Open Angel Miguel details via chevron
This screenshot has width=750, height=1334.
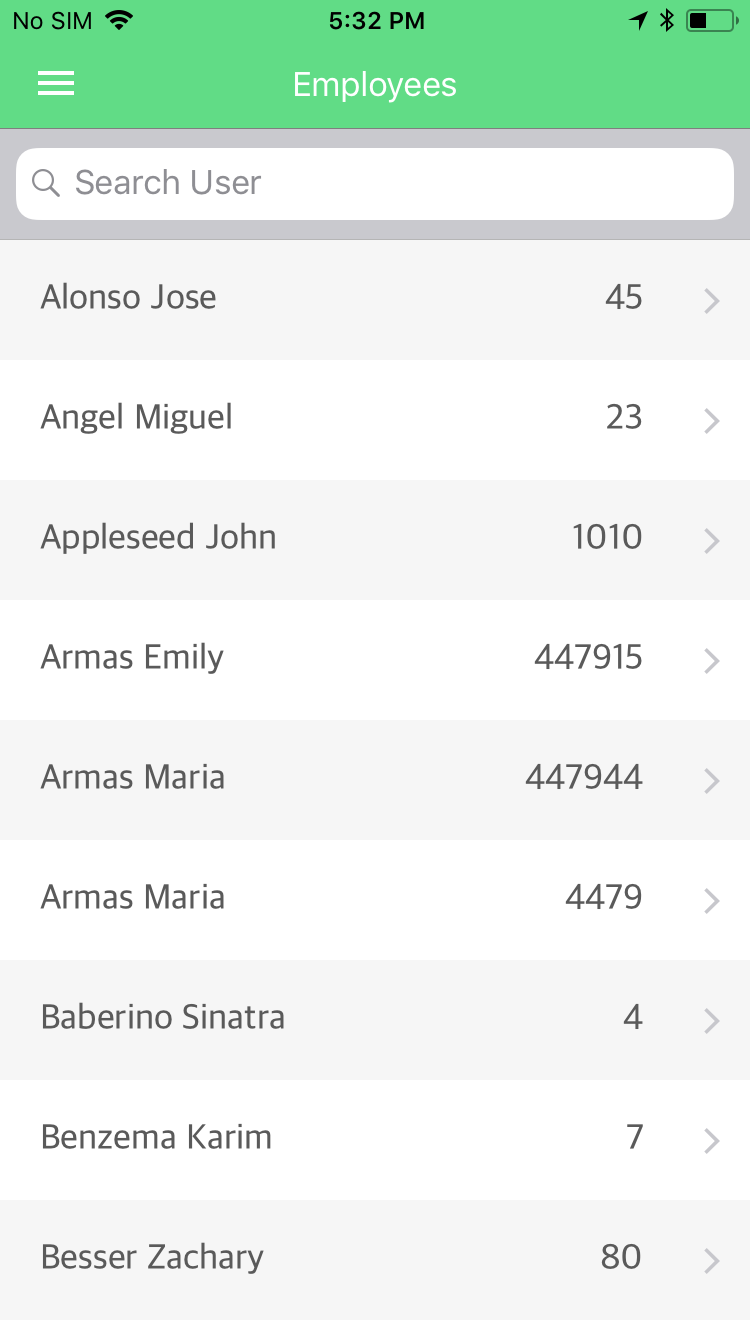click(711, 420)
